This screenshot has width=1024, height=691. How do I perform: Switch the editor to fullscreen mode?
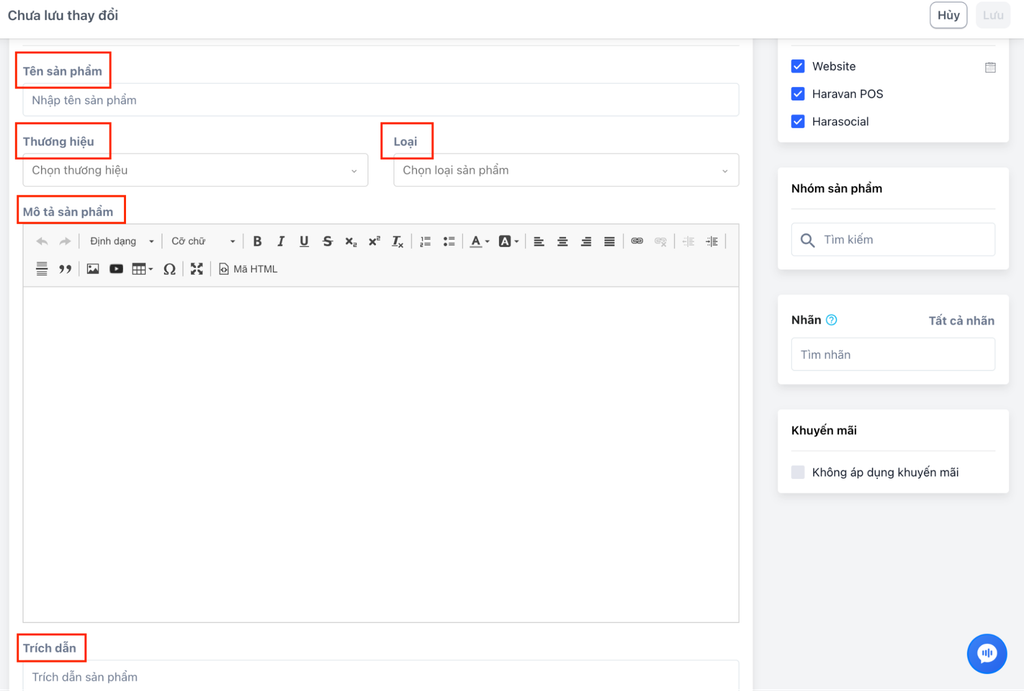pos(197,269)
